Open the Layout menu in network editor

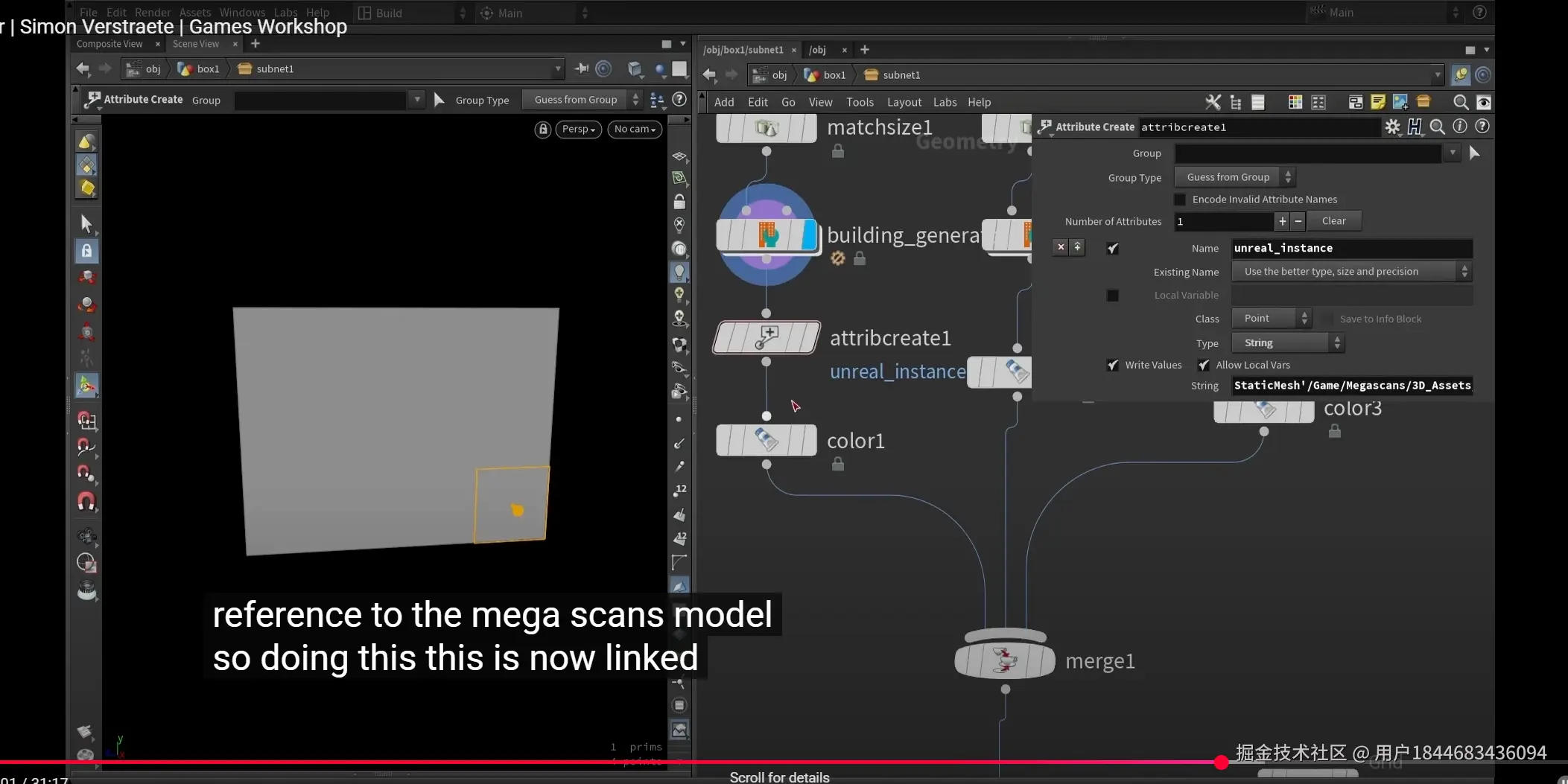click(904, 102)
